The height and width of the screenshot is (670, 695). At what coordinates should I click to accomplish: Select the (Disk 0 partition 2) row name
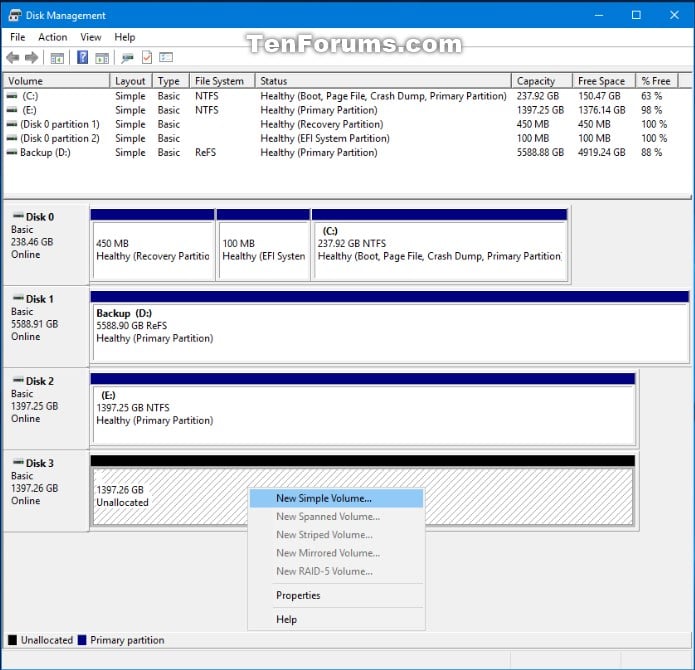[60, 138]
